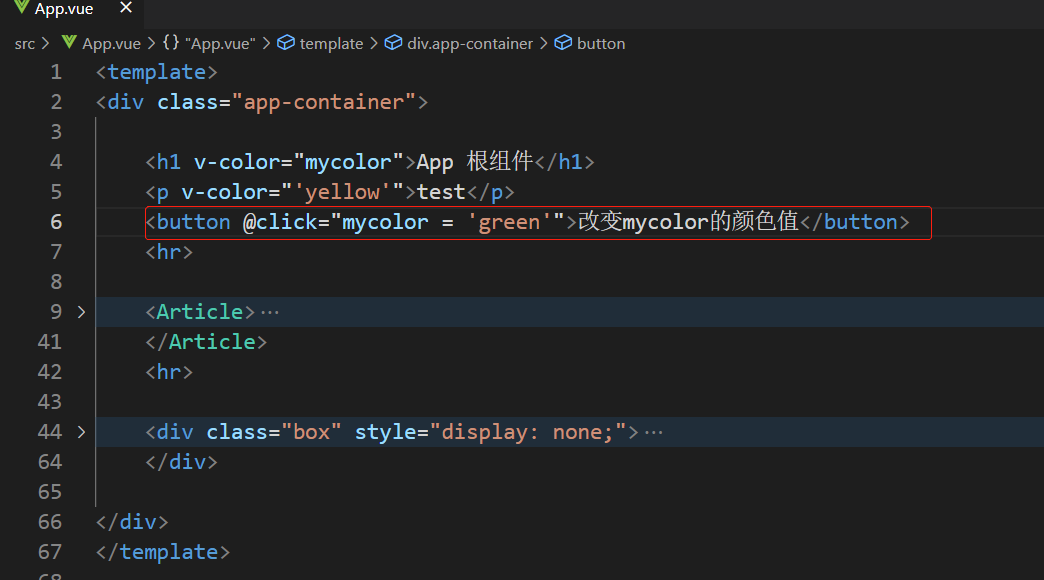Unfold the div box block at line 44
This screenshot has width=1044, height=580.
point(81,432)
